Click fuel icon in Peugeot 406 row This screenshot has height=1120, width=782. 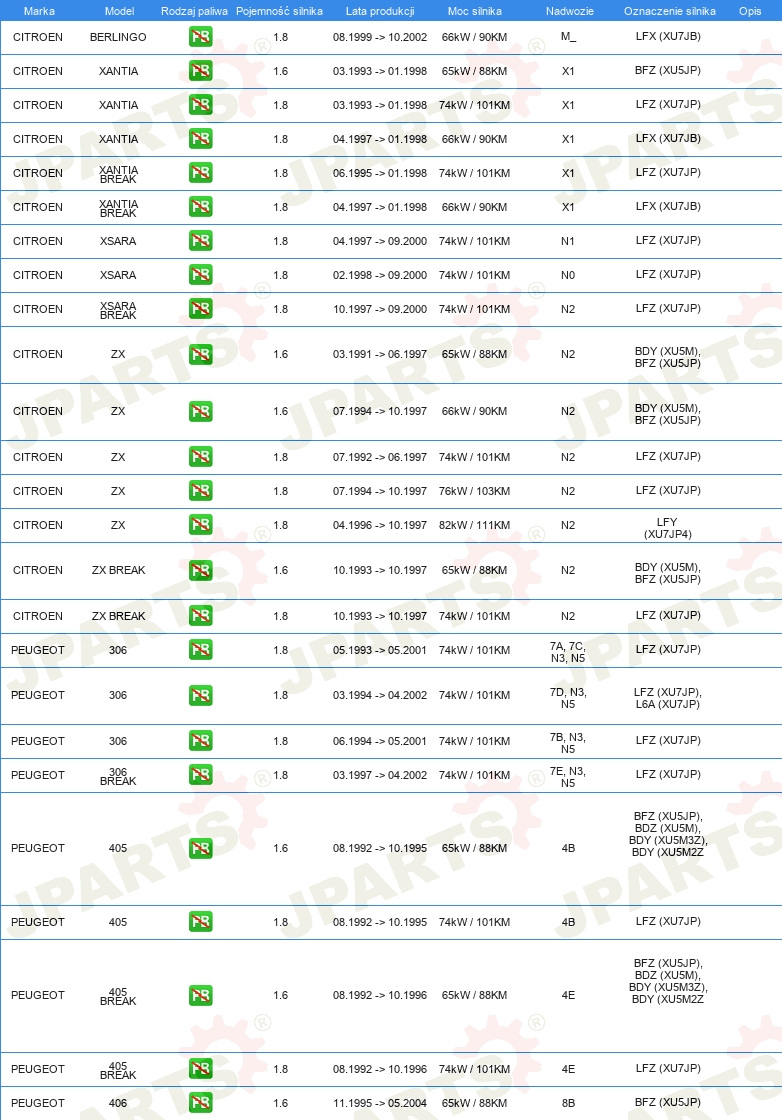pos(201,1103)
